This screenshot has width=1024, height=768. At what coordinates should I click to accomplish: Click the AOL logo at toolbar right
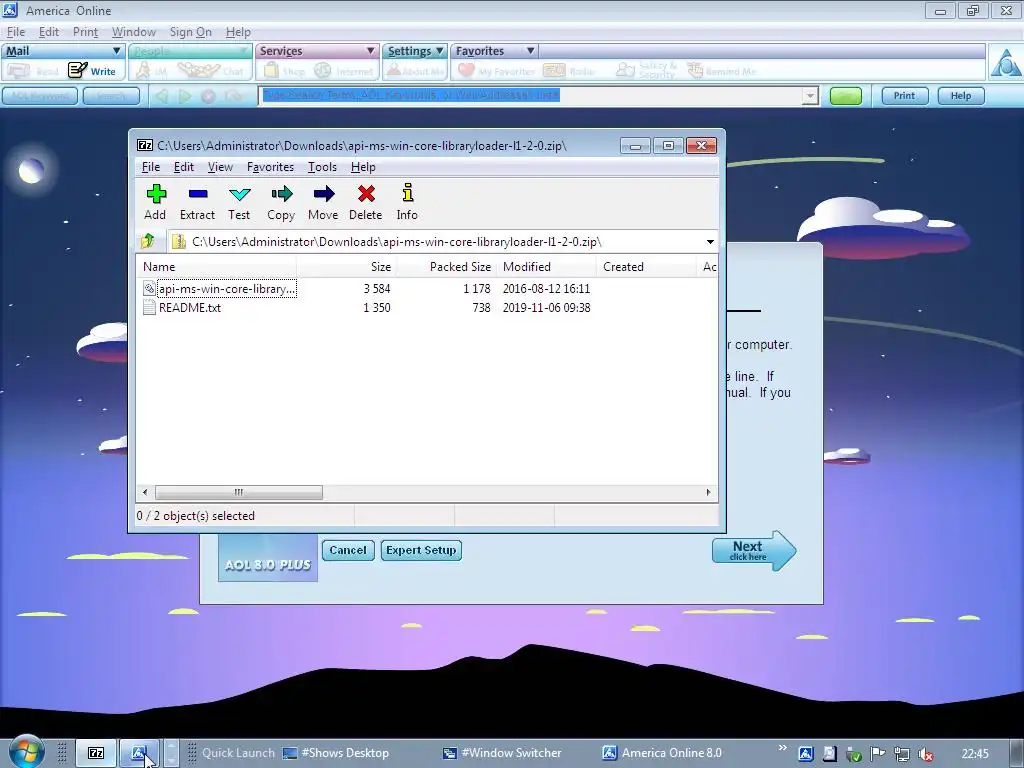[x=1005, y=62]
